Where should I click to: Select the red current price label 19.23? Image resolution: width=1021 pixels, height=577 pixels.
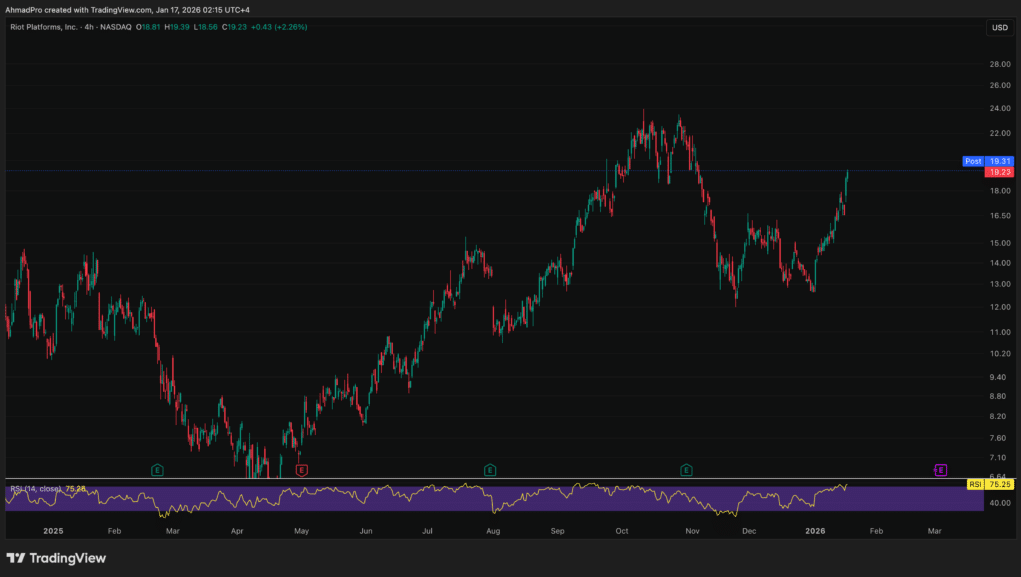click(1000, 172)
